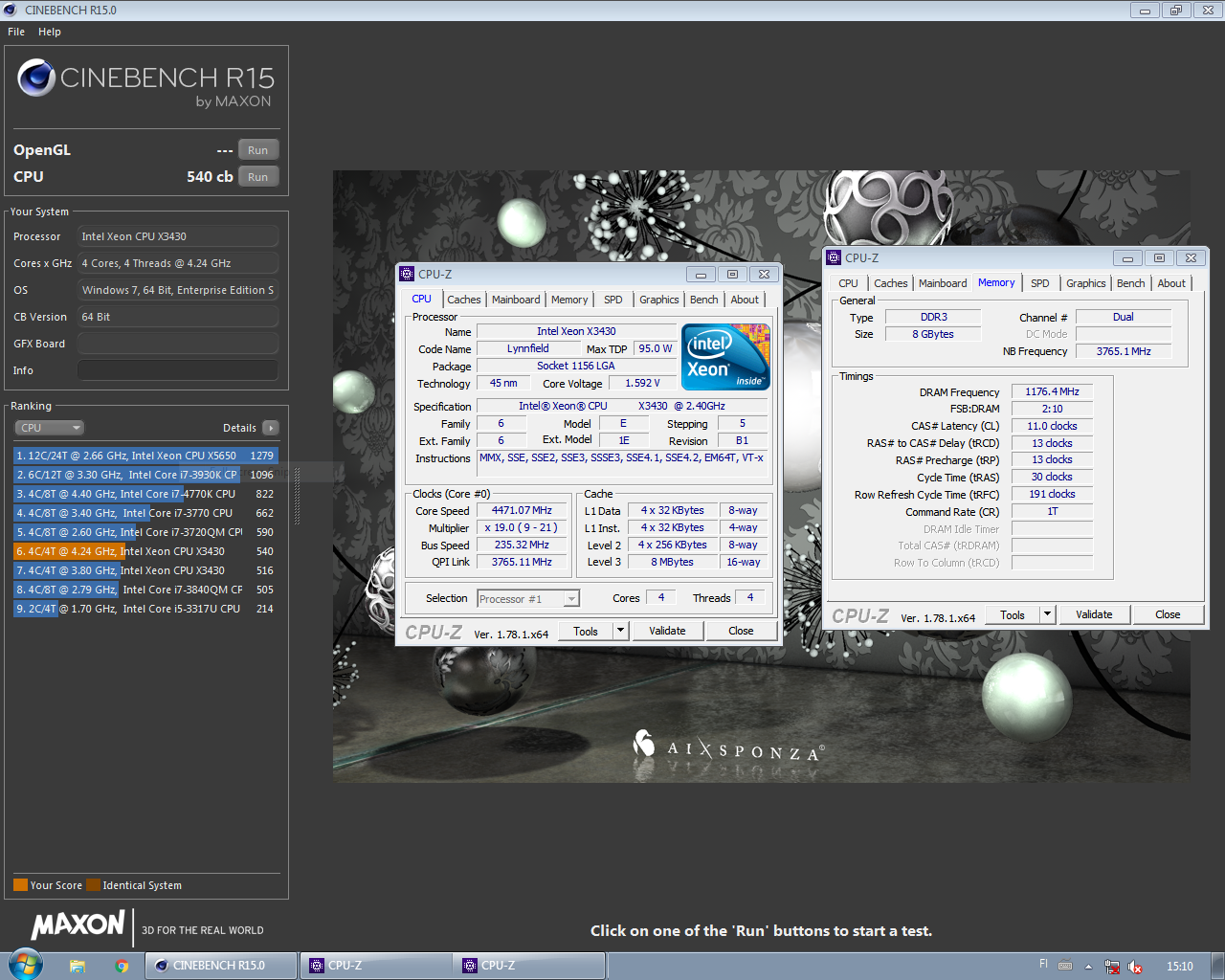Open Bench tab in left CPU-Z
This screenshot has width=1225, height=980.
click(x=704, y=300)
